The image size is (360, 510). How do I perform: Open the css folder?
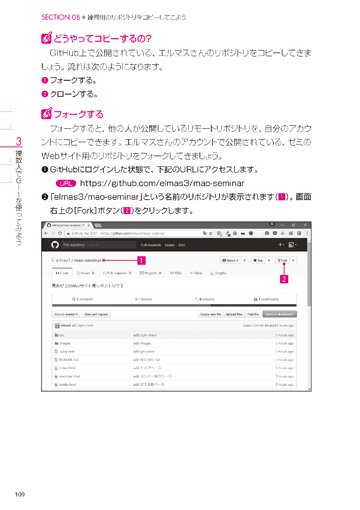click(61, 335)
